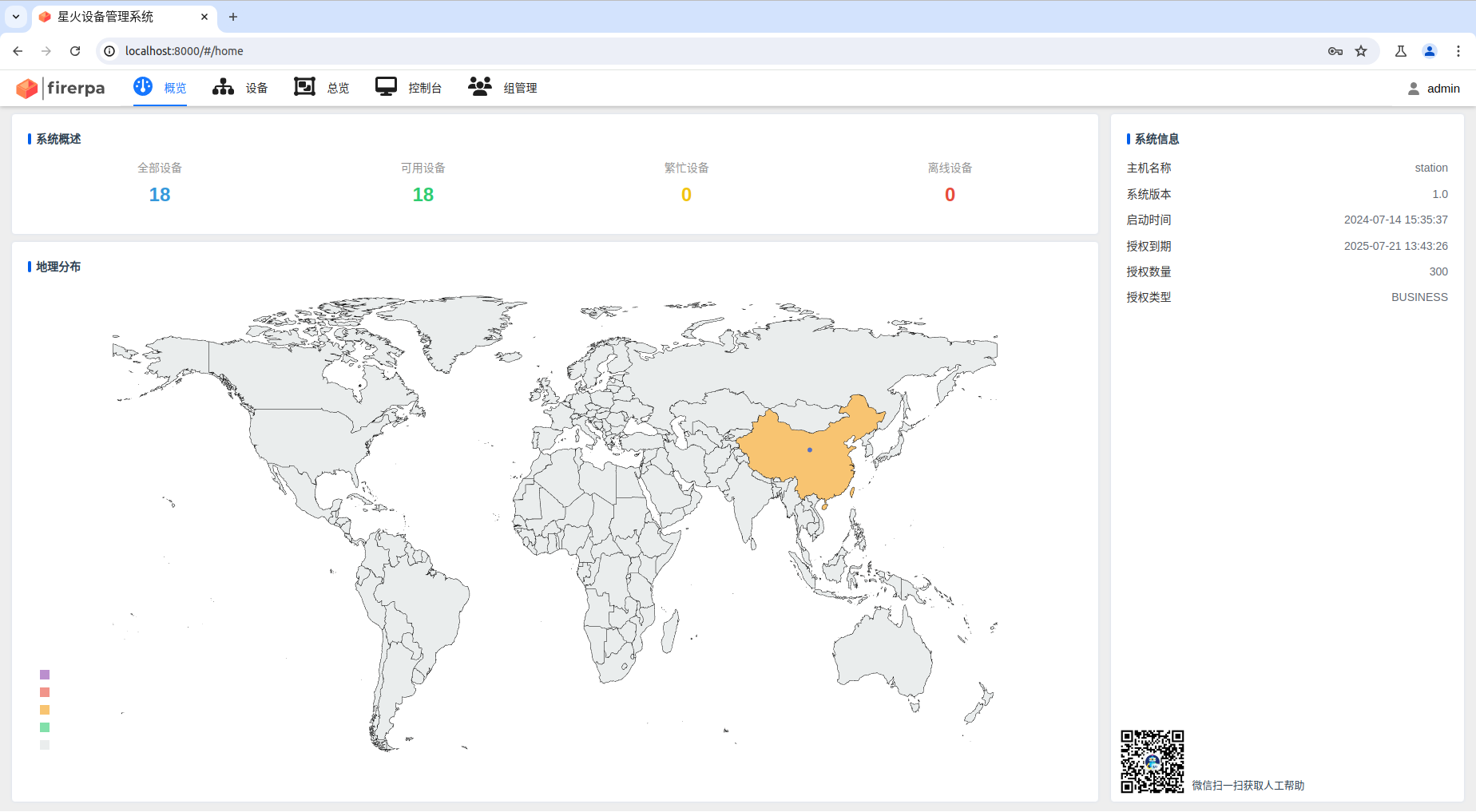Click the 地理分布 section heading

pyautogui.click(x=58, y=267)
